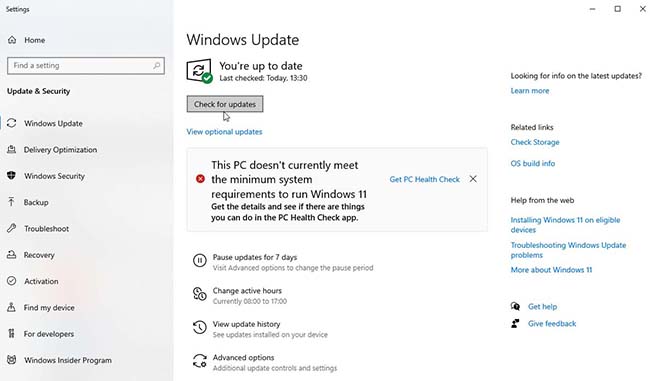Click the Give feedback link

tap(552, 323)
